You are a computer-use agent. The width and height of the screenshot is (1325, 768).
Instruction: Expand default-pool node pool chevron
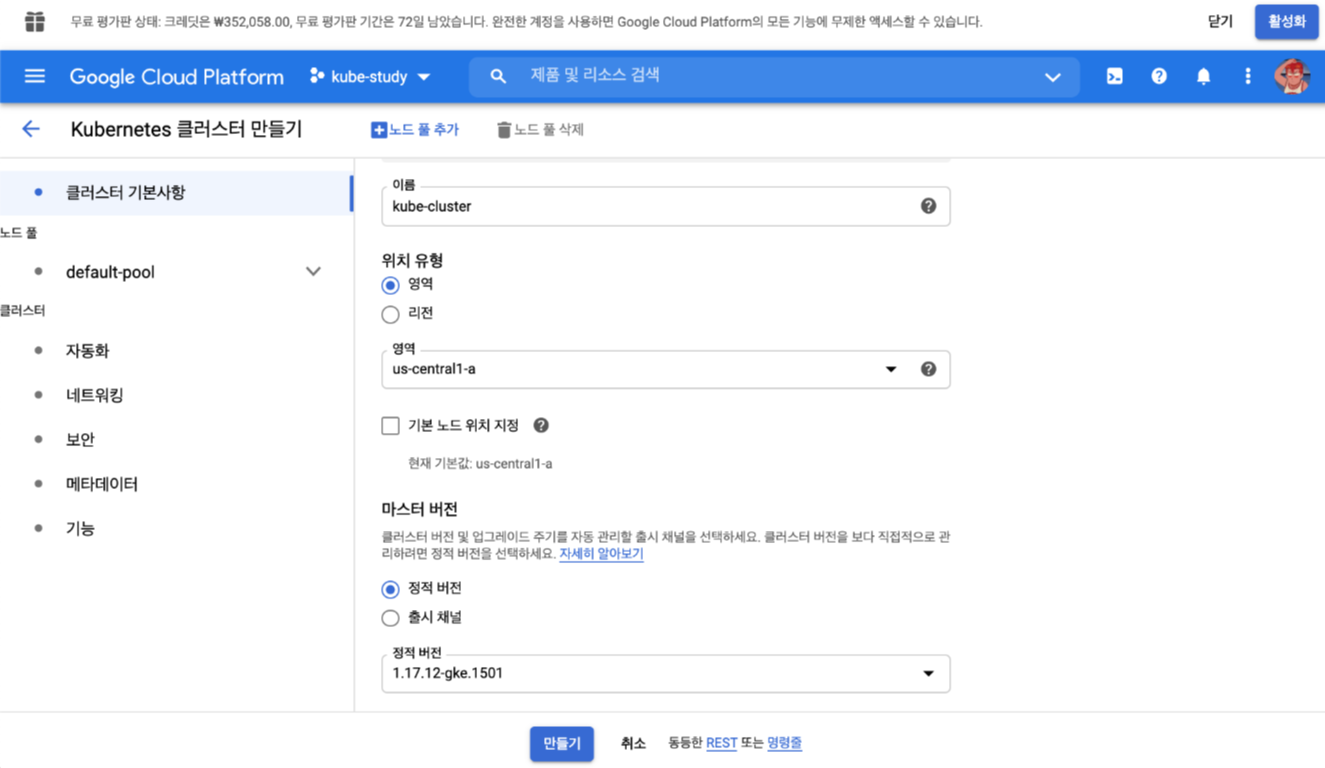coord(313,272)
